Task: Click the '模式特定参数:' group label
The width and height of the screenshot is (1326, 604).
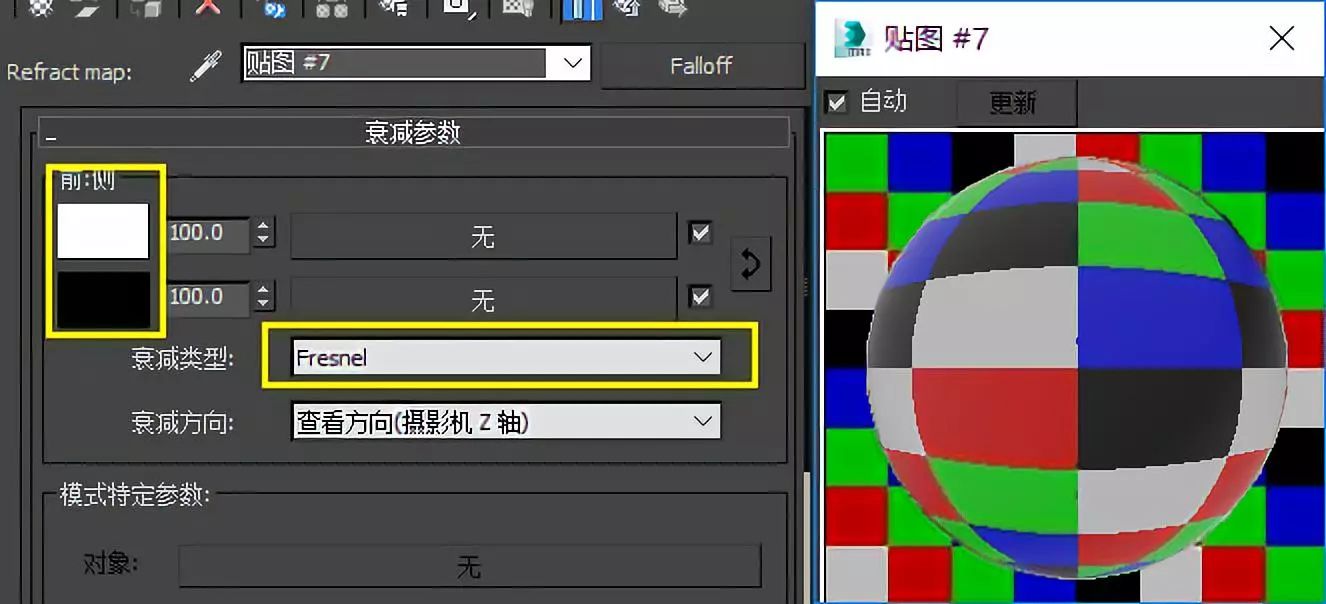Action: [x=135, y=495]
